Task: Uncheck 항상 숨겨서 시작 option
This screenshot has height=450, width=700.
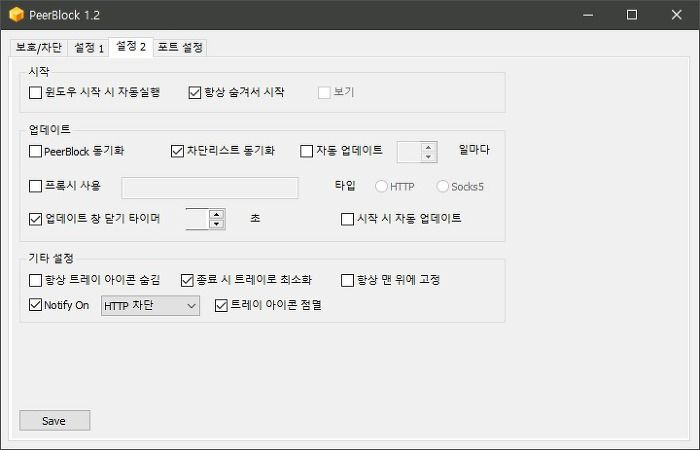Action: tap(195, 92)
